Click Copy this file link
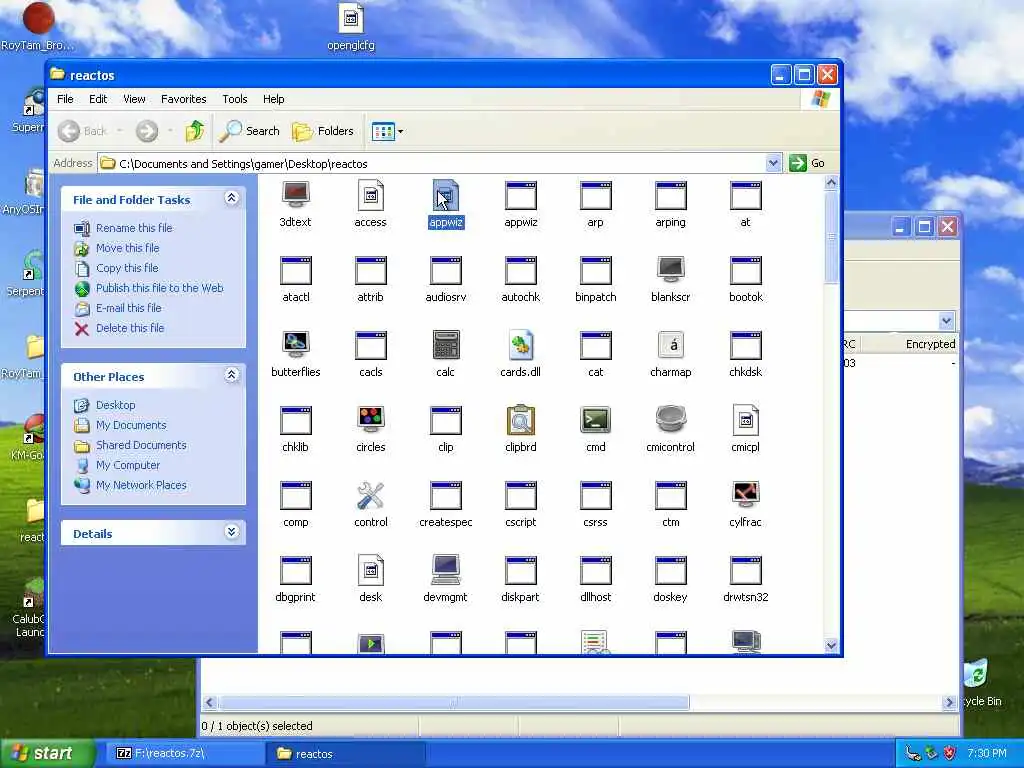This screenshot has height=768, width=1024. pyautogui.click(x=127, y=268)
